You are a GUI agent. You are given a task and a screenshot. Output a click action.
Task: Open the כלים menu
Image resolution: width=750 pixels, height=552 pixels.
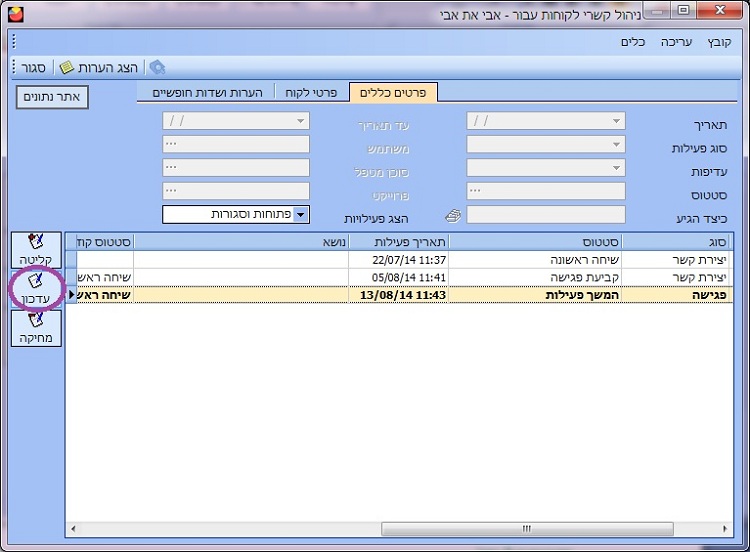coord(633,42)
